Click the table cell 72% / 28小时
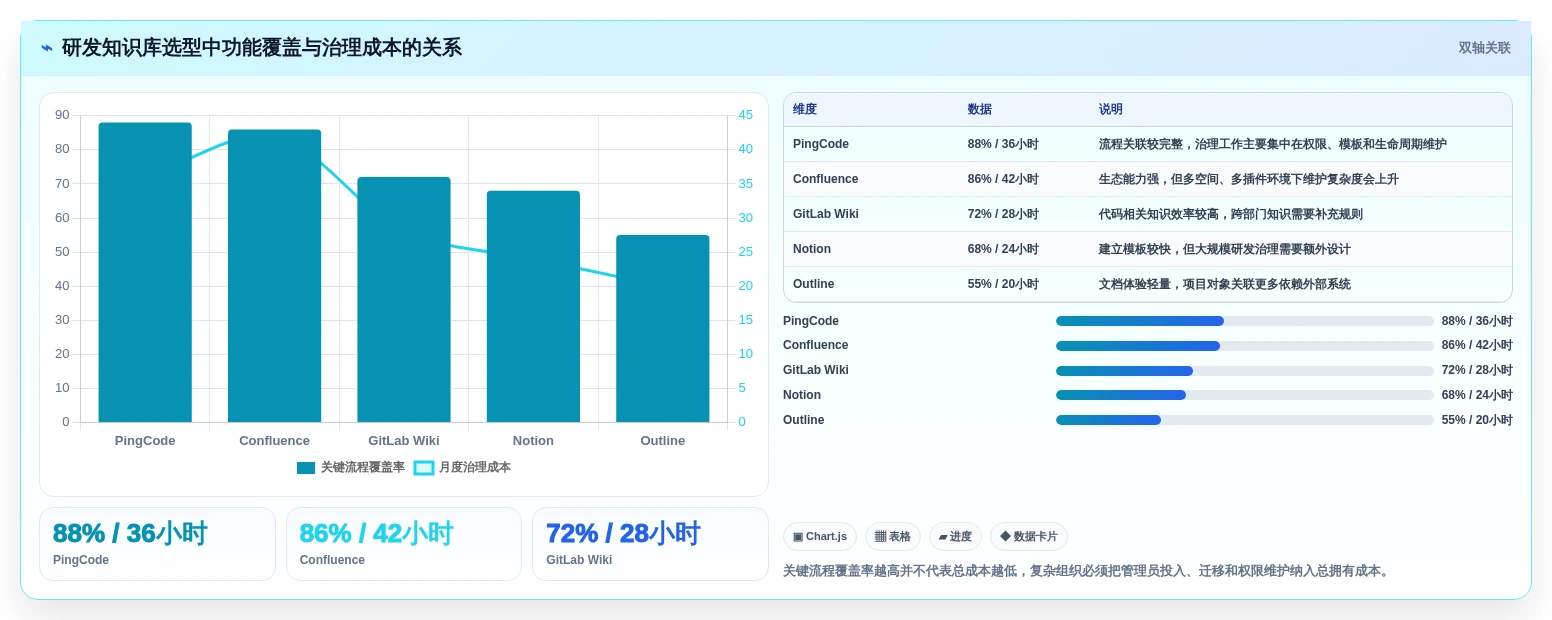The image size is (1552, 620). point(1003,214)
